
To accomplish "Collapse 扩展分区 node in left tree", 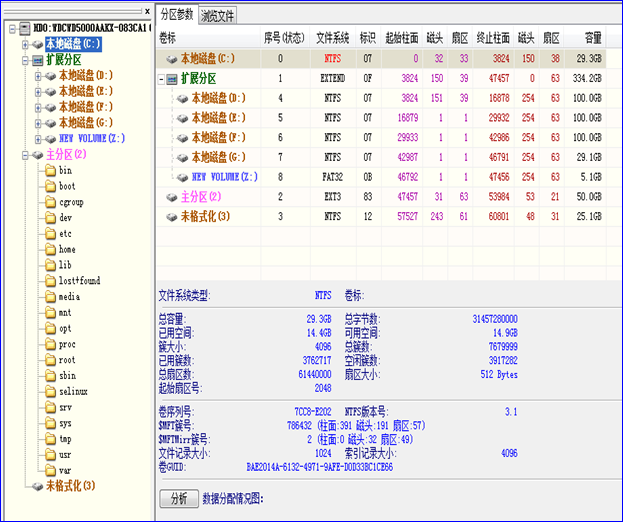I will click(x=25, y=60).
